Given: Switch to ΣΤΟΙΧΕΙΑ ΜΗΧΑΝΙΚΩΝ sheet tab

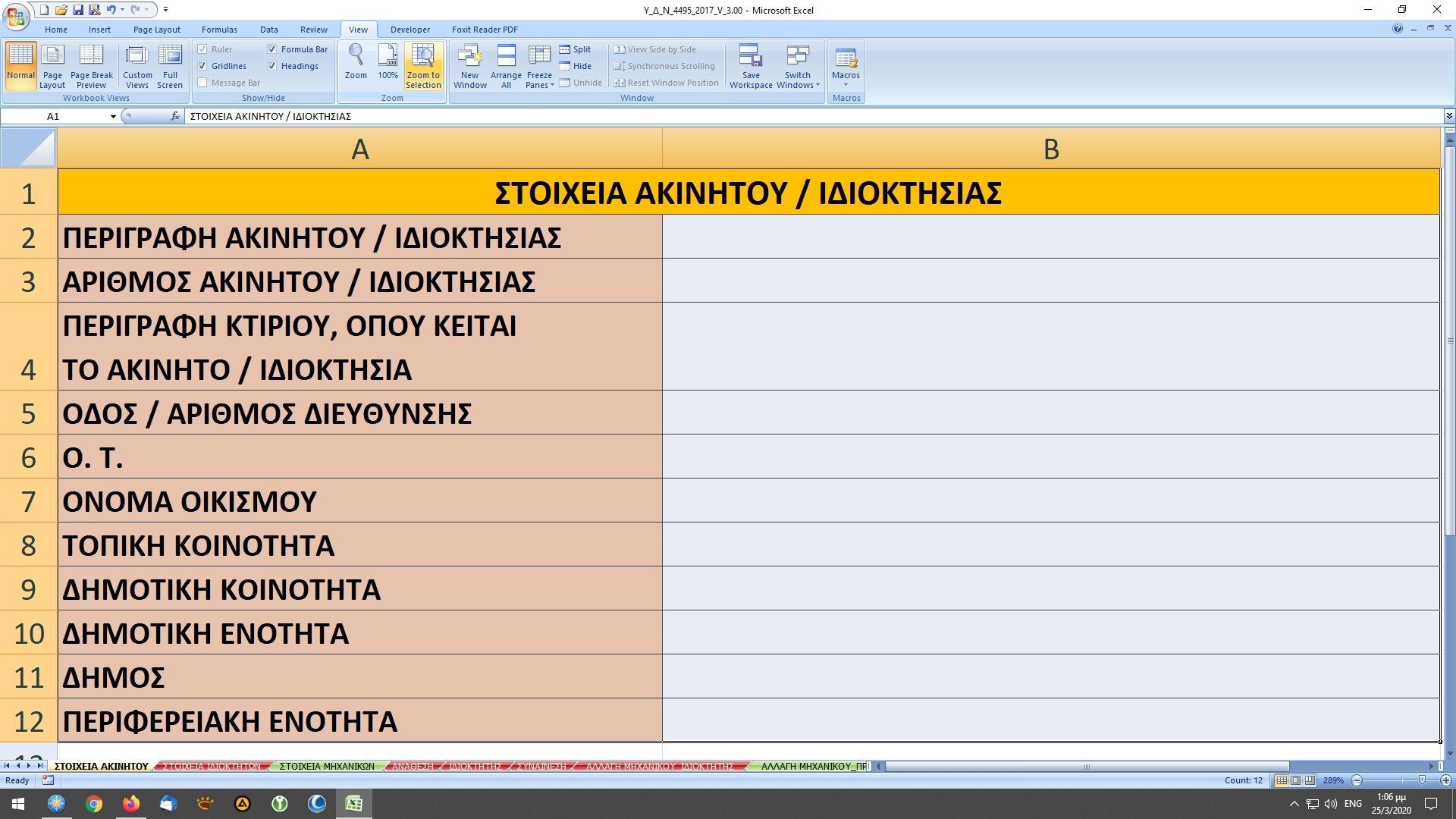Looking at the screenshot, I should pos(326,767).
